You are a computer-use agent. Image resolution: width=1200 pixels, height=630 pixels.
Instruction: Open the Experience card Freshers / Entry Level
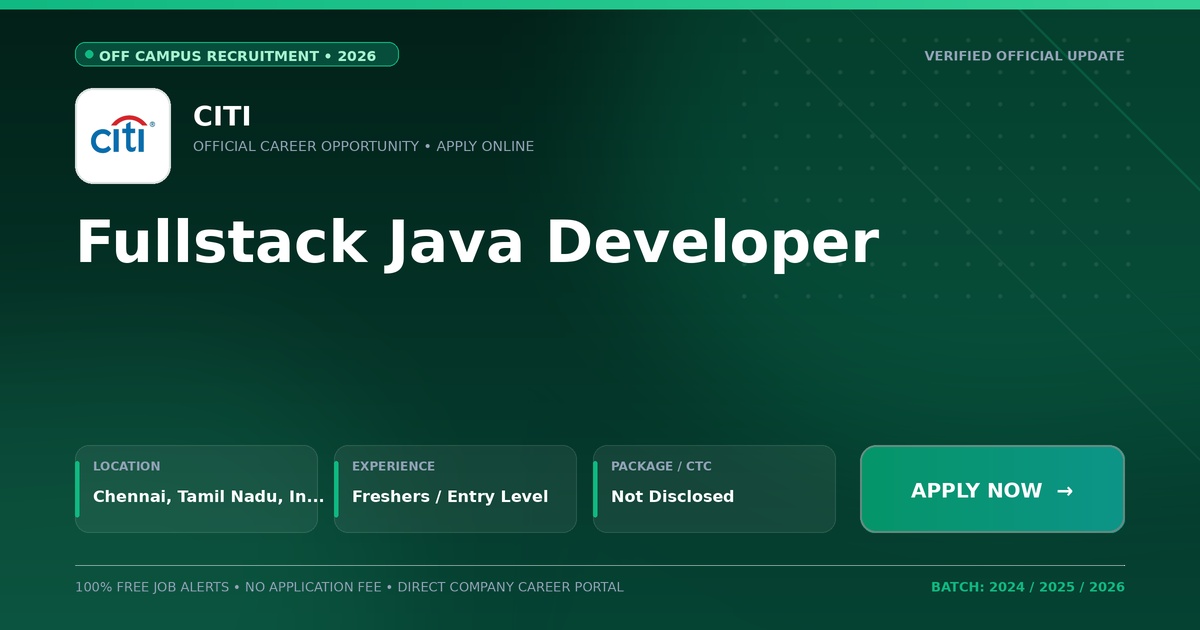point(455,489)
